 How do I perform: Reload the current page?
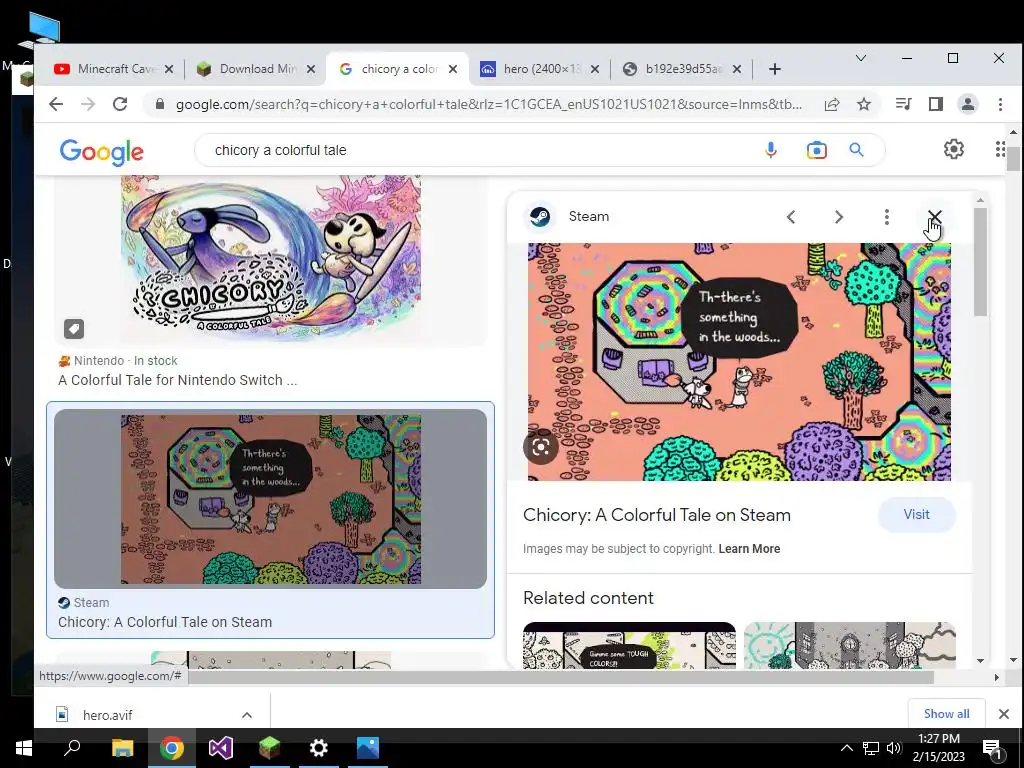[x=120, y=104]
